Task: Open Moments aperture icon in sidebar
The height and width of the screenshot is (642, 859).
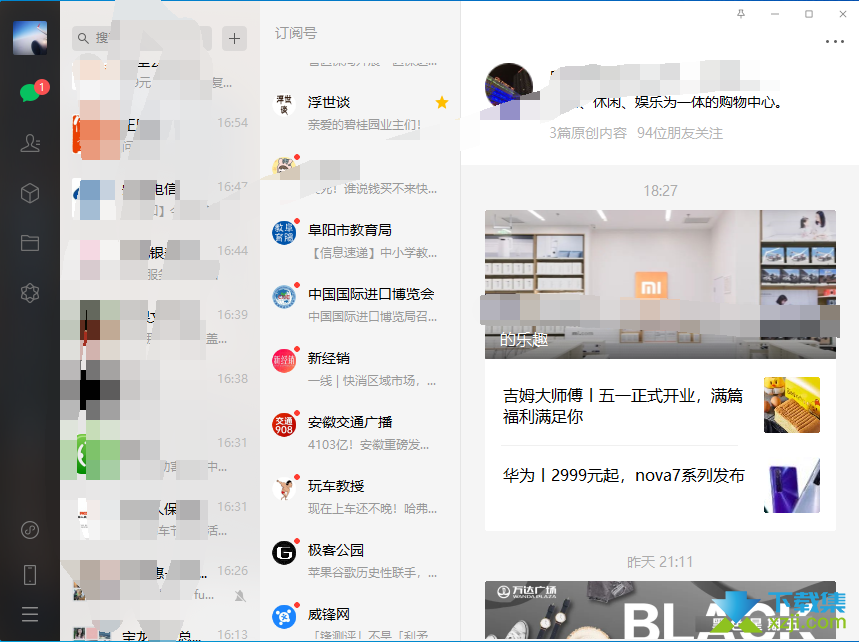Action: (x=30, y=293)
